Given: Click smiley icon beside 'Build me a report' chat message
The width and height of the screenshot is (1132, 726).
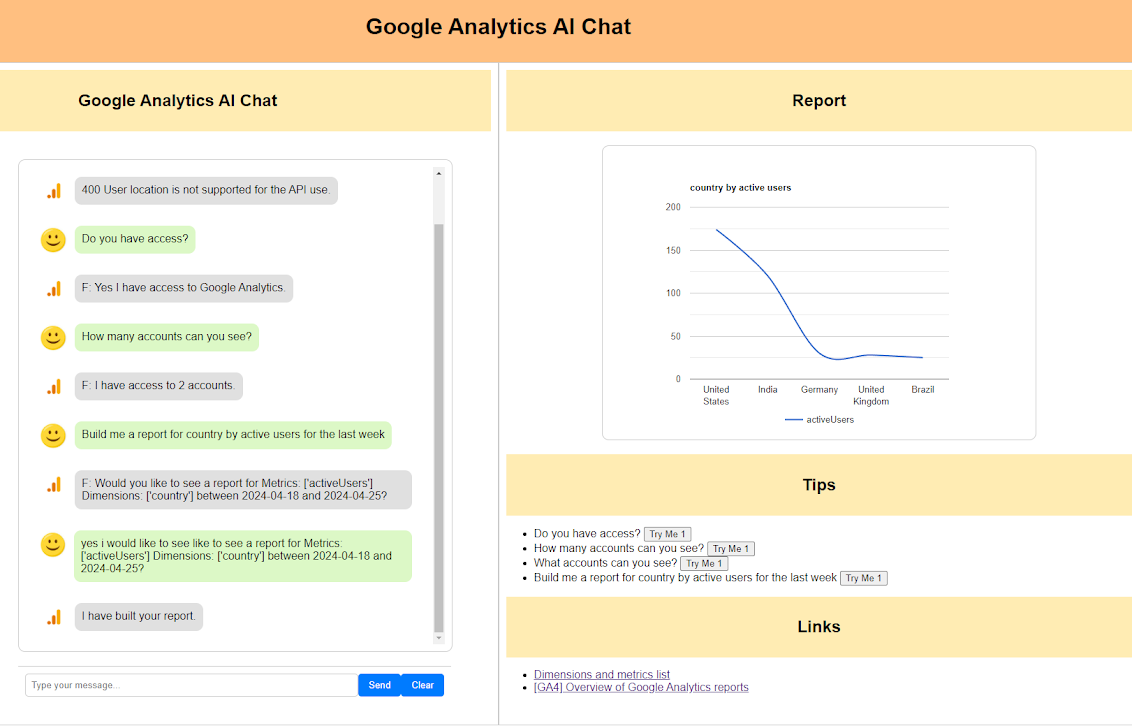Looking at the screenshot, I should (53, 435).
